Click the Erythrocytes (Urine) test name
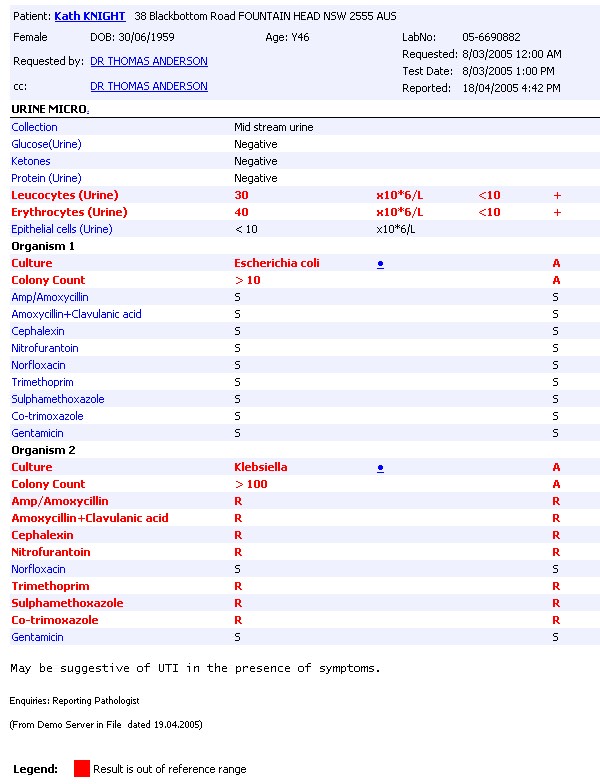 pos(69,213)
